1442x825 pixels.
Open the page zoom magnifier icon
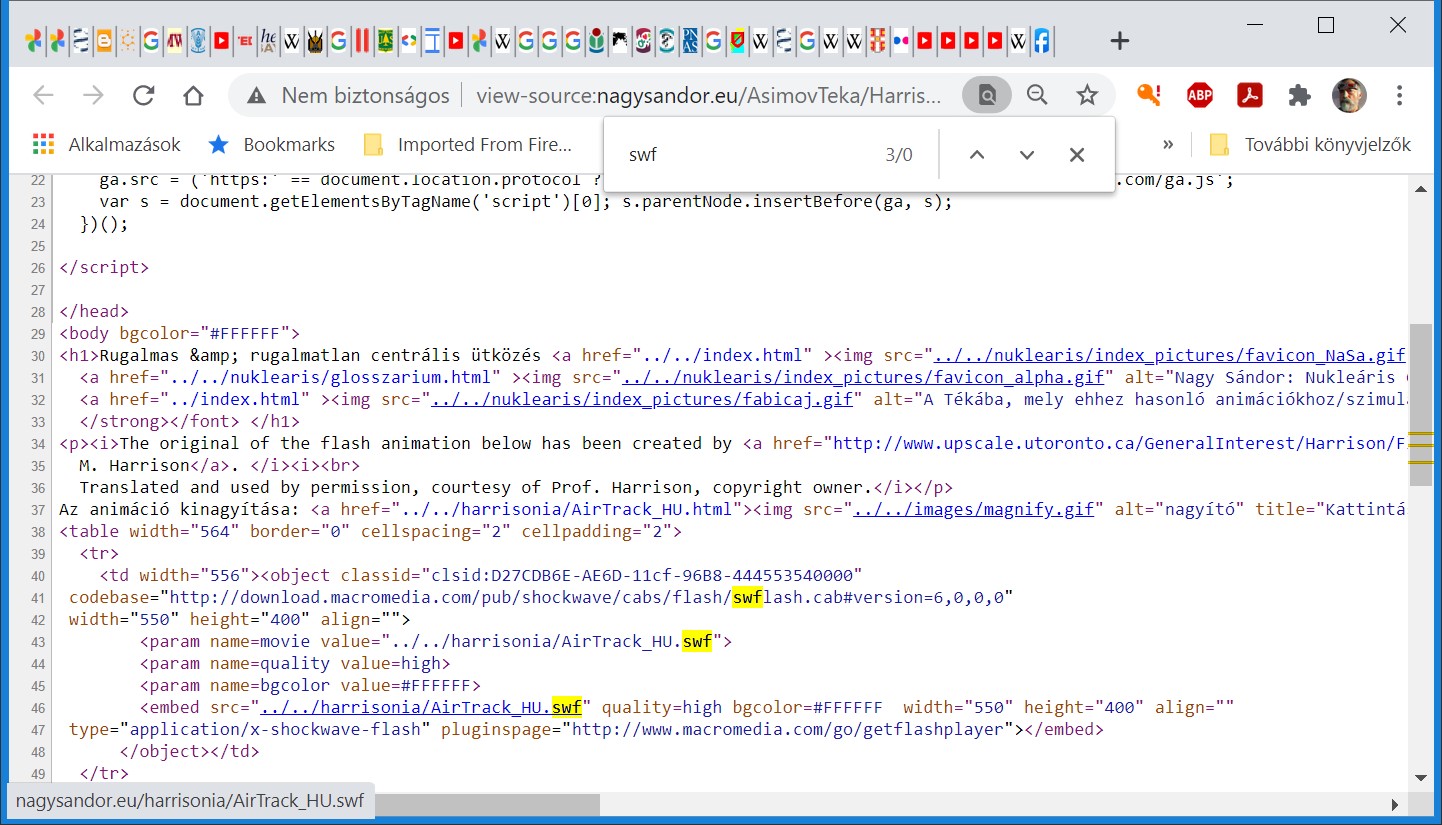coord(1037,95)
